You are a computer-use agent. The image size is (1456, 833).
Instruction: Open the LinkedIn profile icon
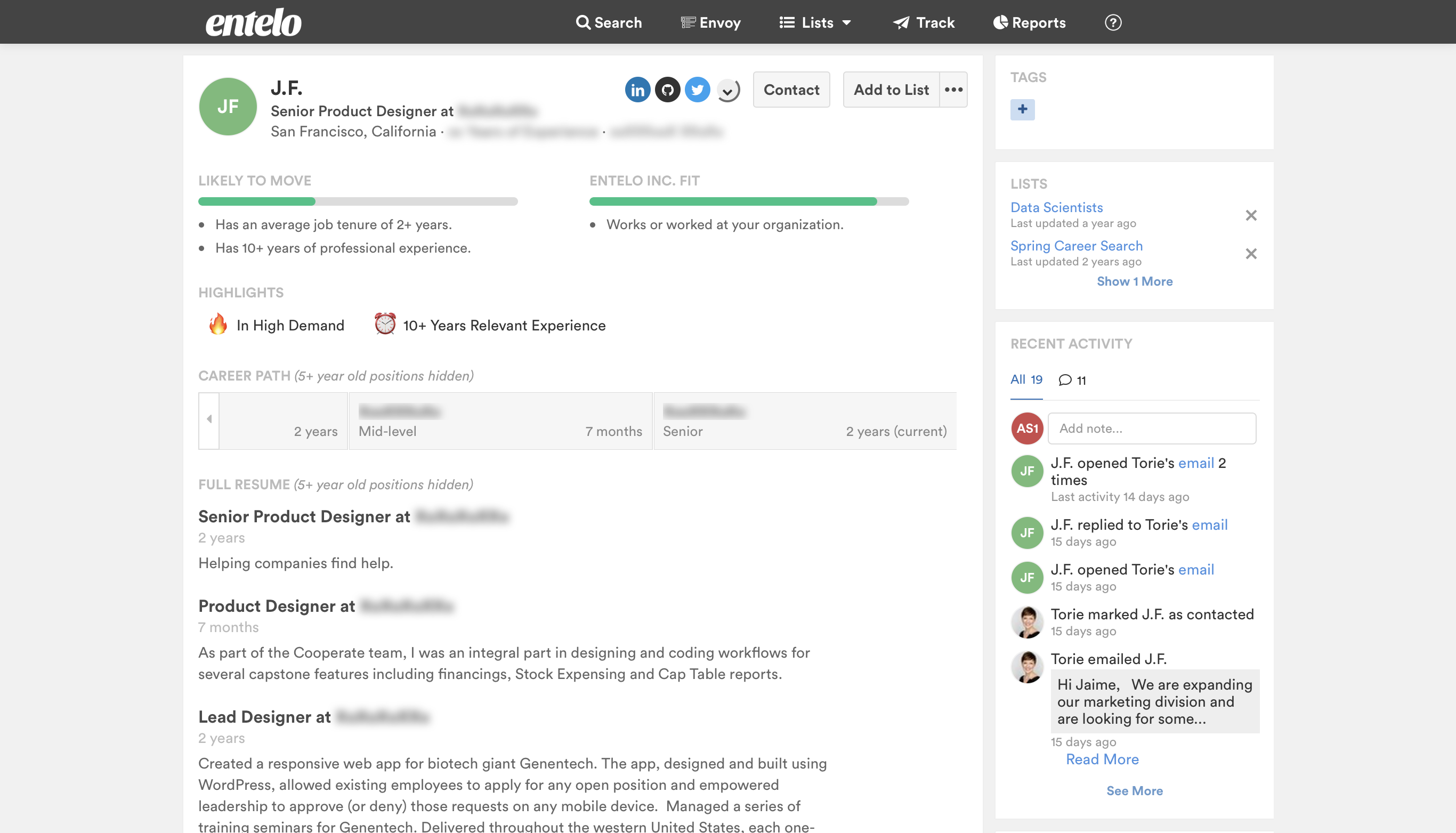[637, 90]
